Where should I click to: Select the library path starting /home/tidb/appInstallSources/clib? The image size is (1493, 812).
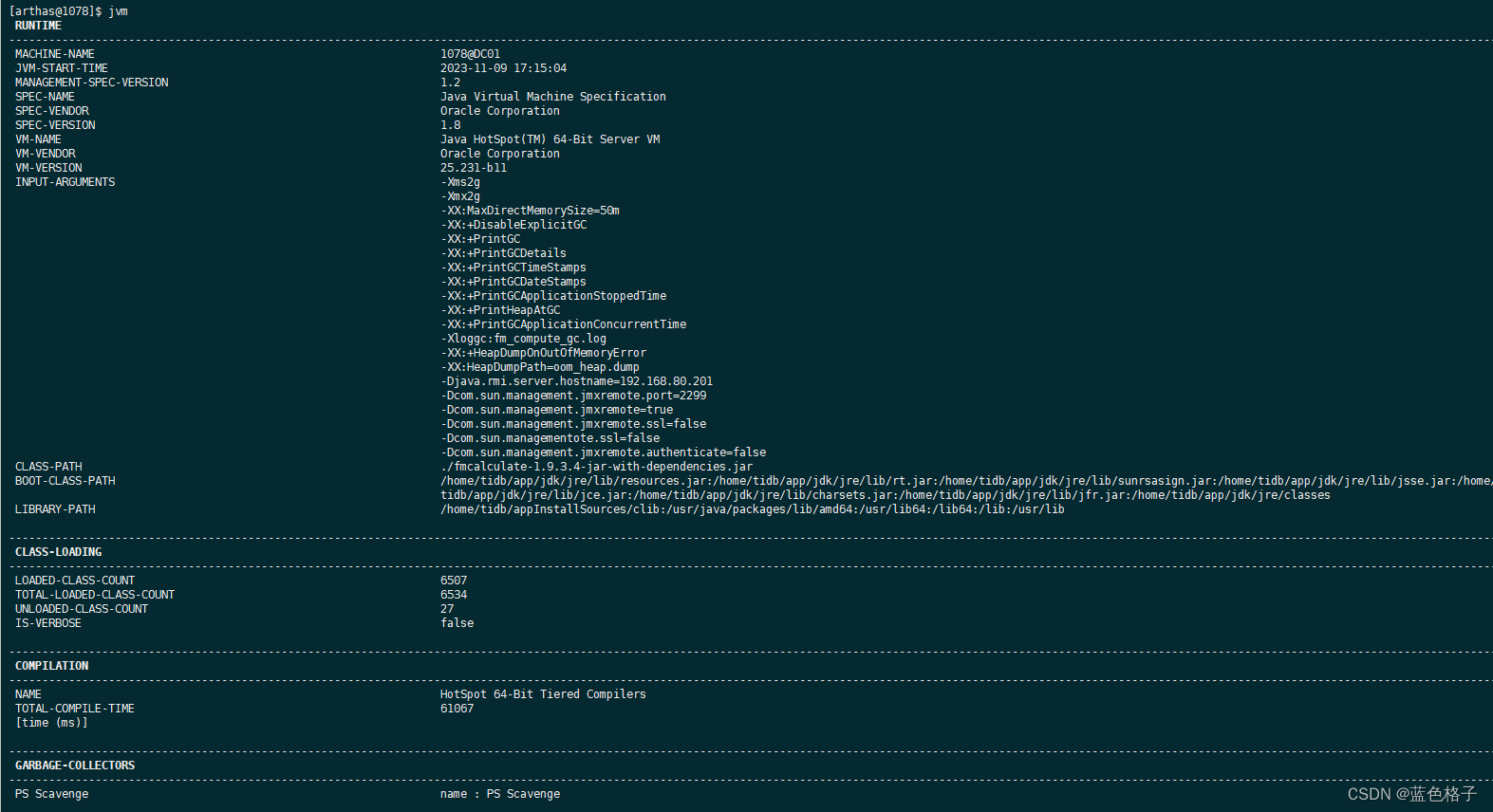coord(753,509)
